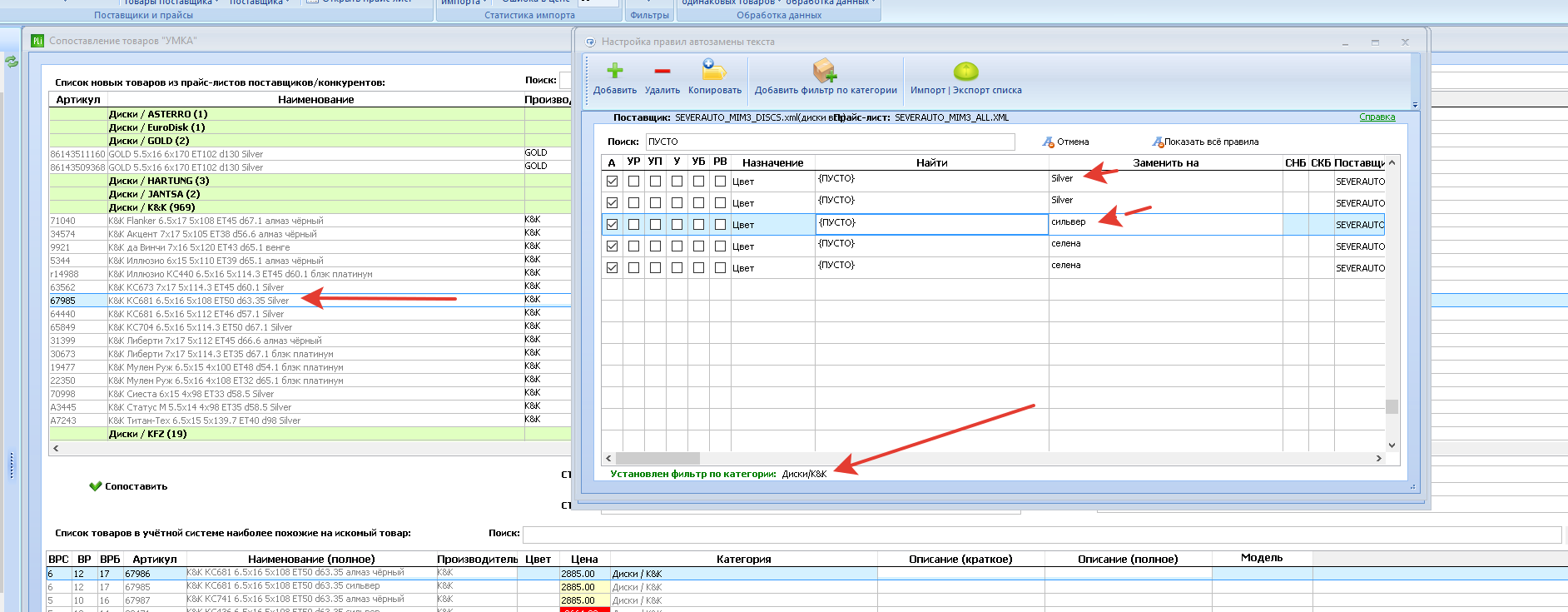This screenshot has width=1568, height=612.
Task: Click the PLi icon of Сопоставление товаров window
Action: (37, 40)
